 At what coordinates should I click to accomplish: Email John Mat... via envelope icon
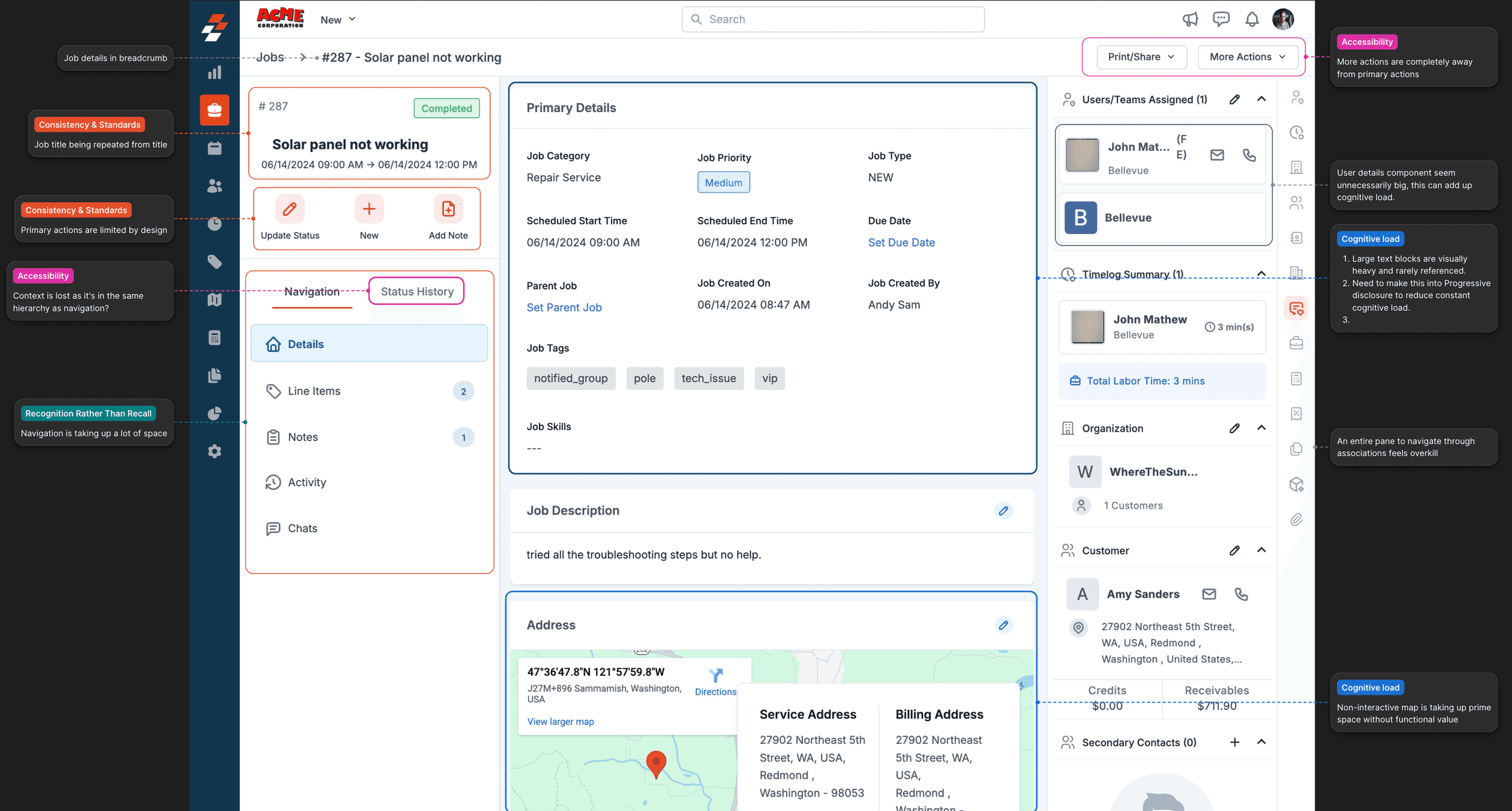pyautogui.click(x=1217, y=155)
